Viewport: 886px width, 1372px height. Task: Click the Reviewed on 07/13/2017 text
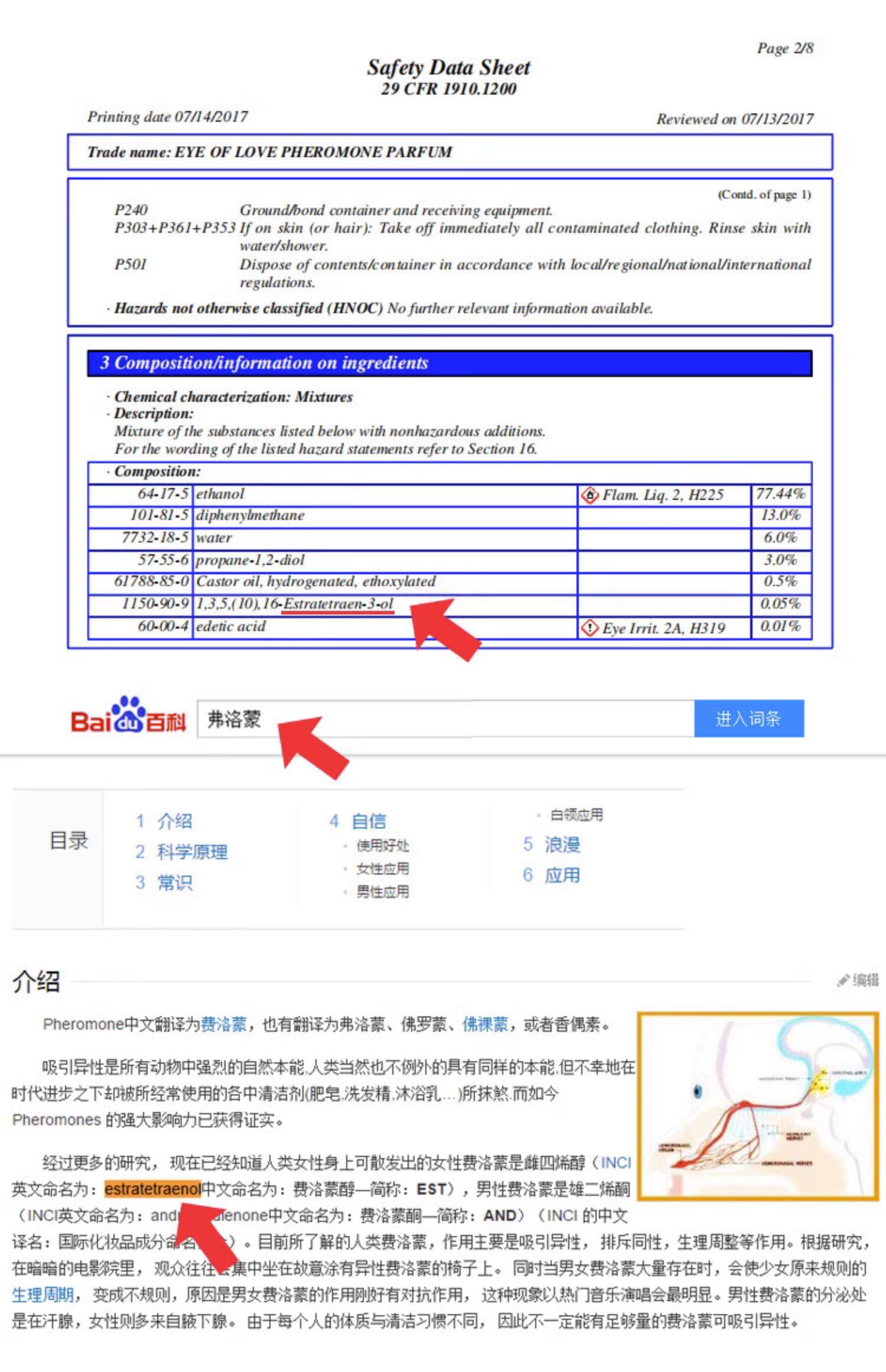coord(735,119)
